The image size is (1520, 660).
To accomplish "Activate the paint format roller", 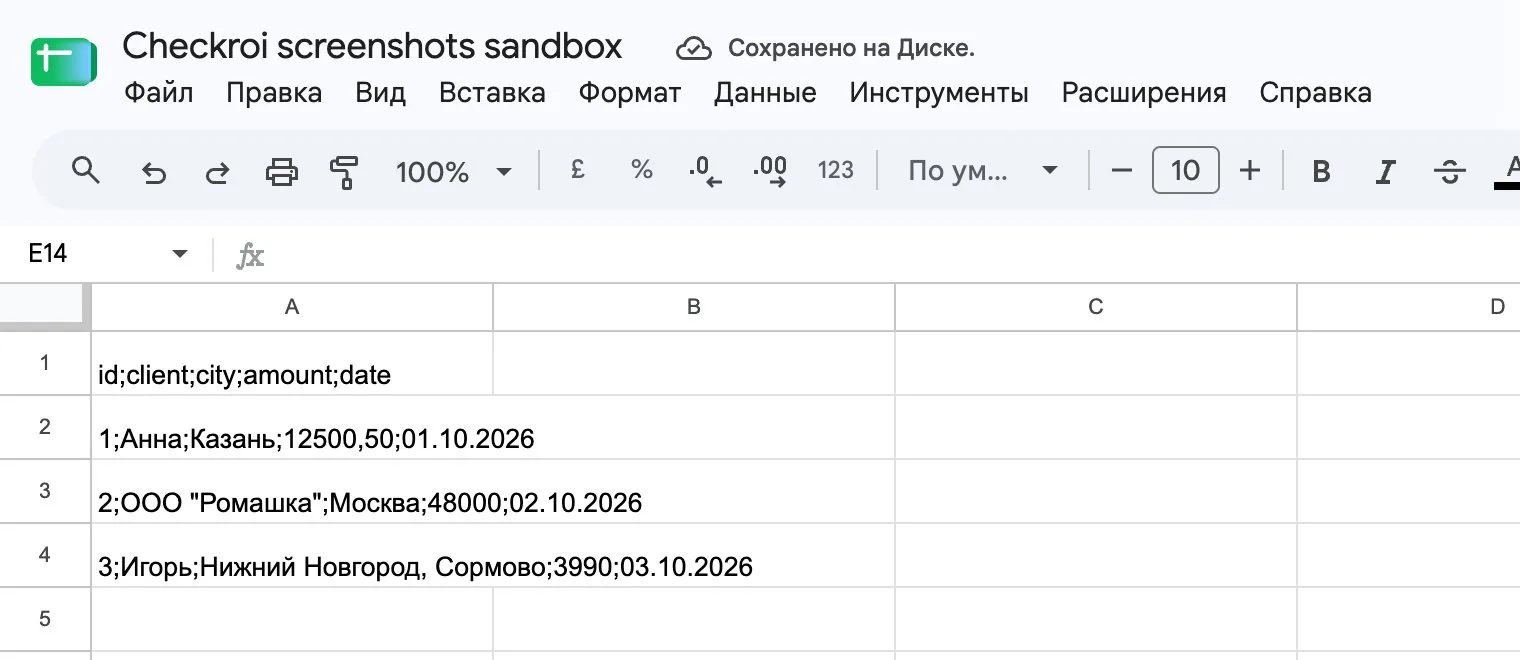I will click(344, 172).
